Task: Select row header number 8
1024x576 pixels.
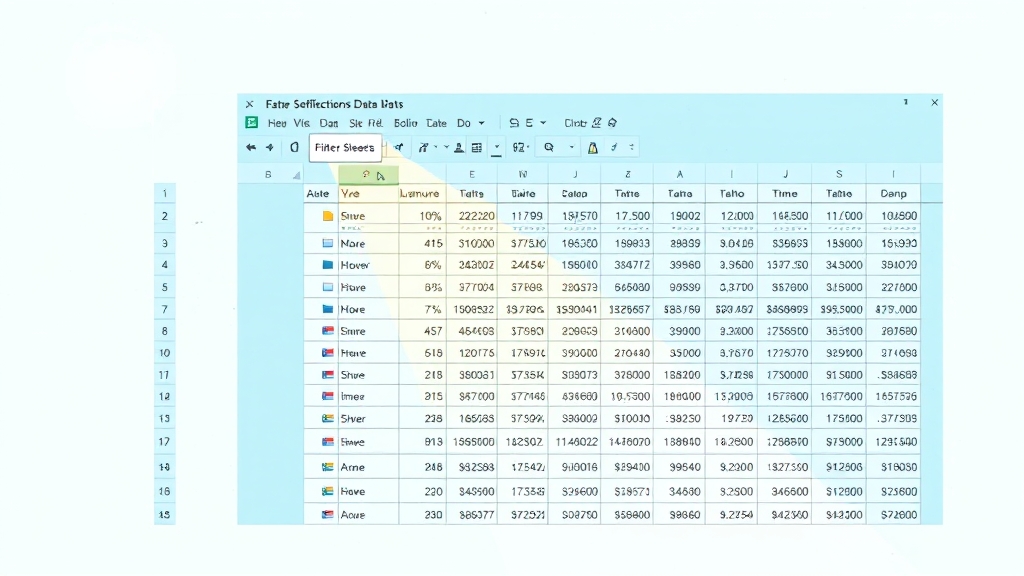Action: [x=165, y=331]
